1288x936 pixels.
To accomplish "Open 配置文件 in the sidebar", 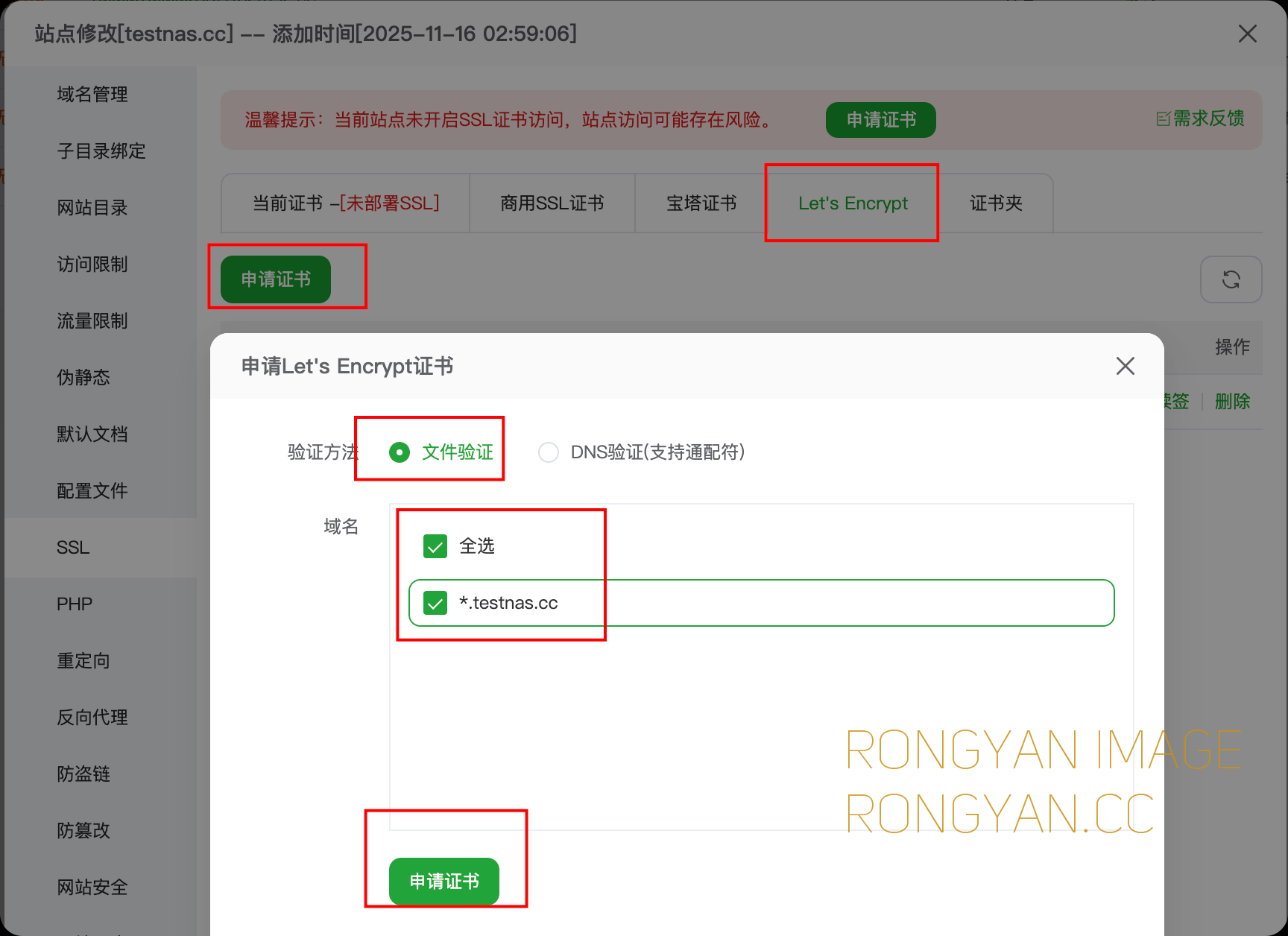I will (92, 491).
